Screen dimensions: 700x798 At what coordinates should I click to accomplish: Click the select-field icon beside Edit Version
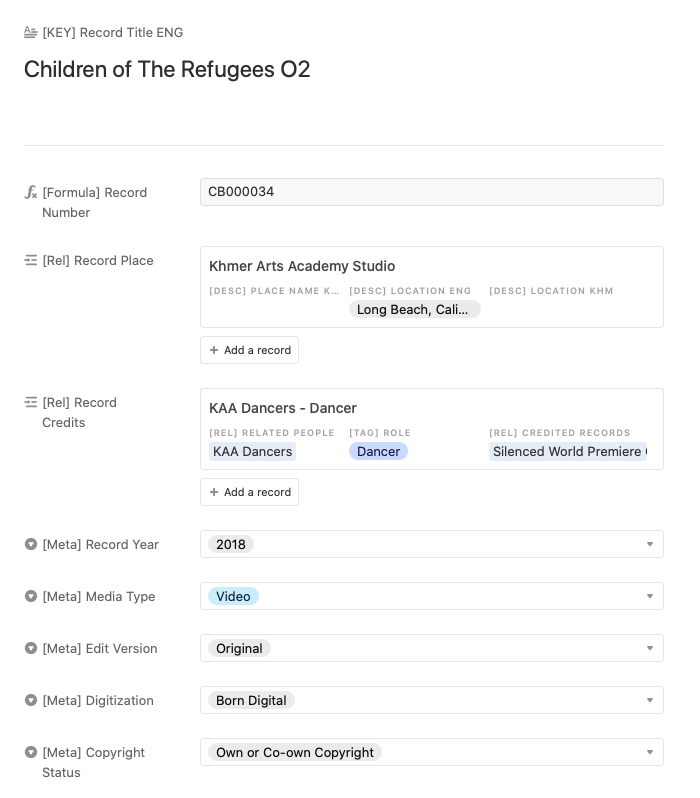tap(31, 648)
